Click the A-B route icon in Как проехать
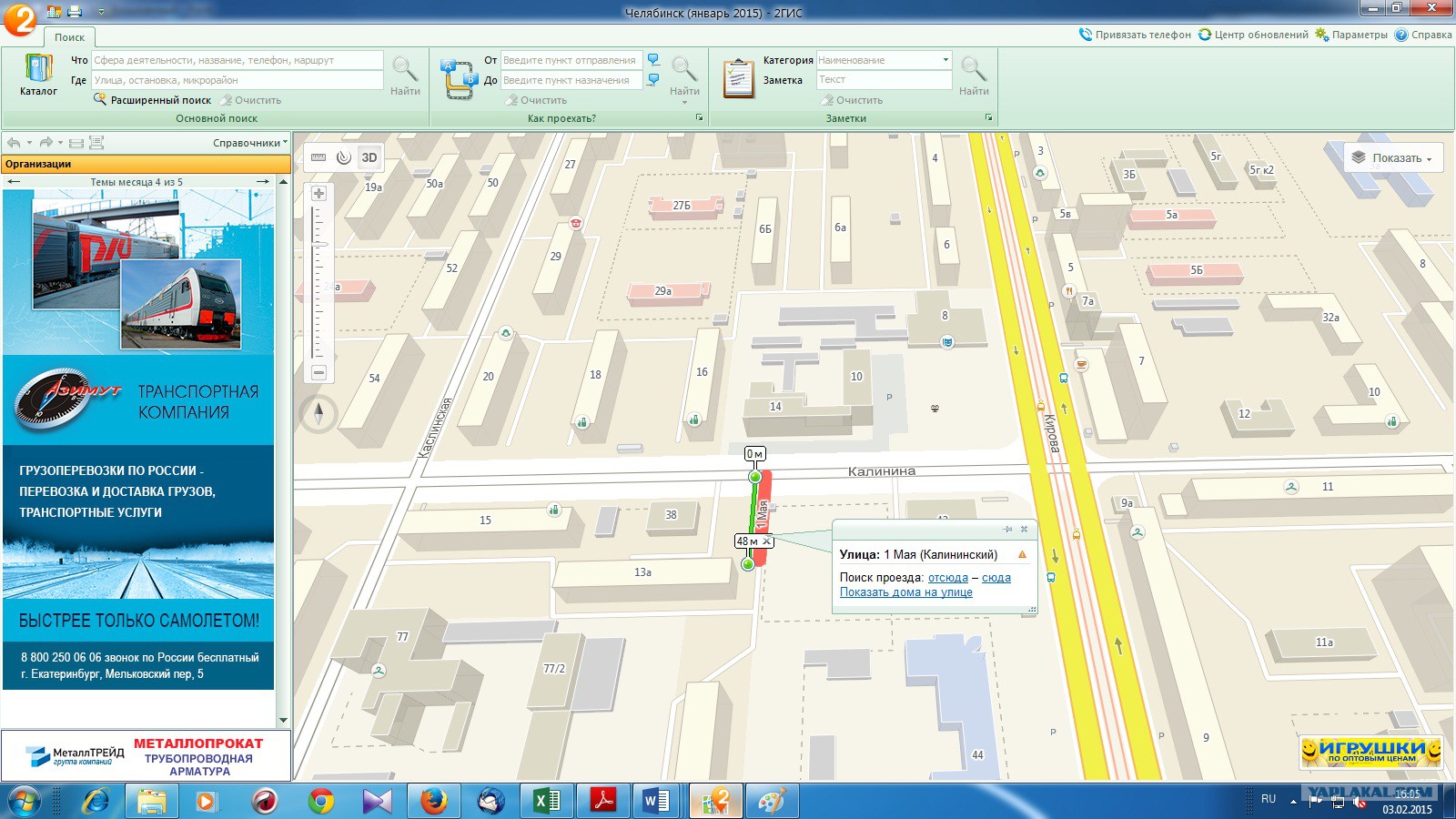This screenshot has height=819, width=1456. (x=458, y=78)
